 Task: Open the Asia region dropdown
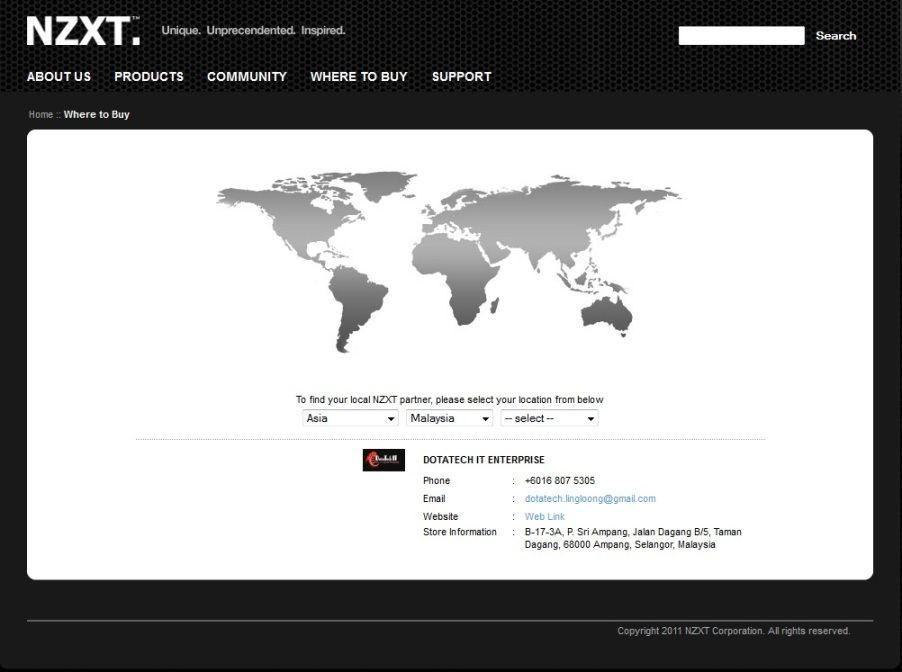click(350, 418)
